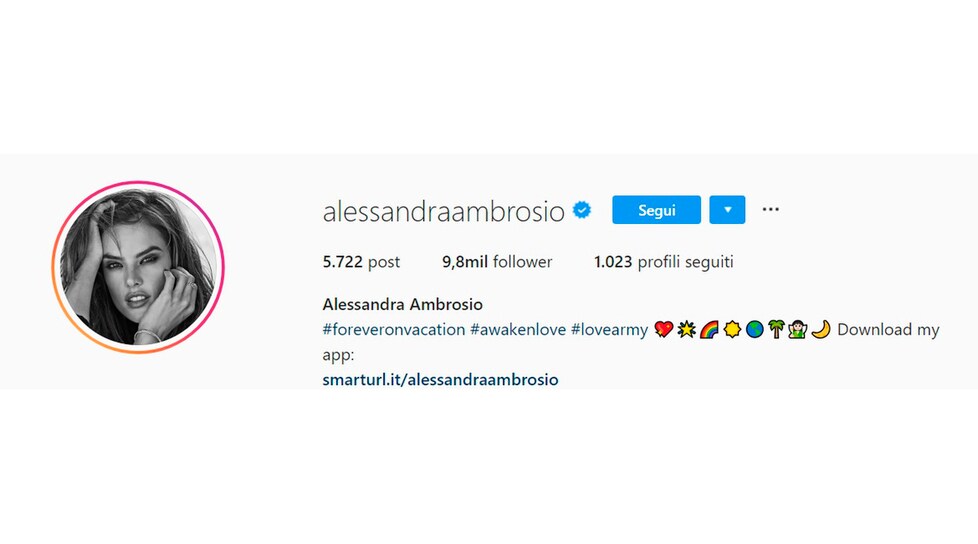Click the crescent moon emoji in bio
978x544 pixels.
tap(821, 329)
